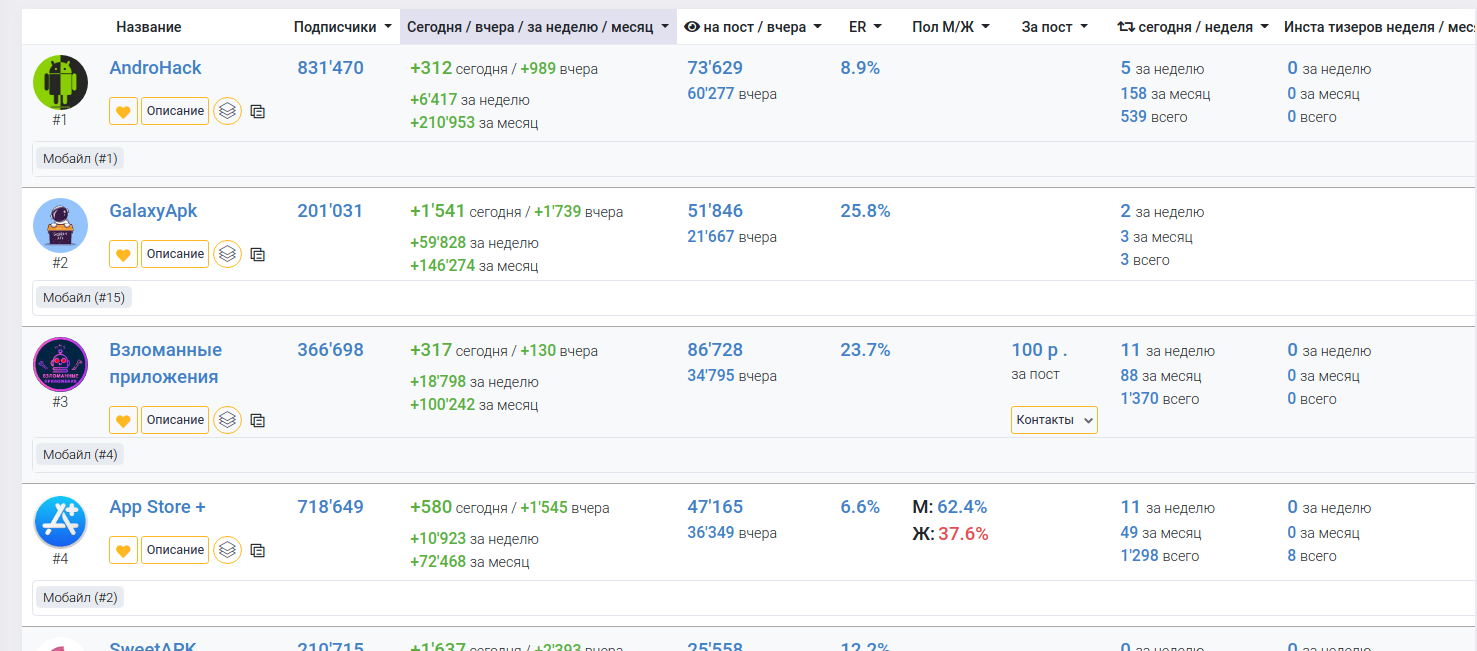Select 'Сегодня / вчера / за неделю / месяц' header
1477x651 pixels.
point(538,27)
